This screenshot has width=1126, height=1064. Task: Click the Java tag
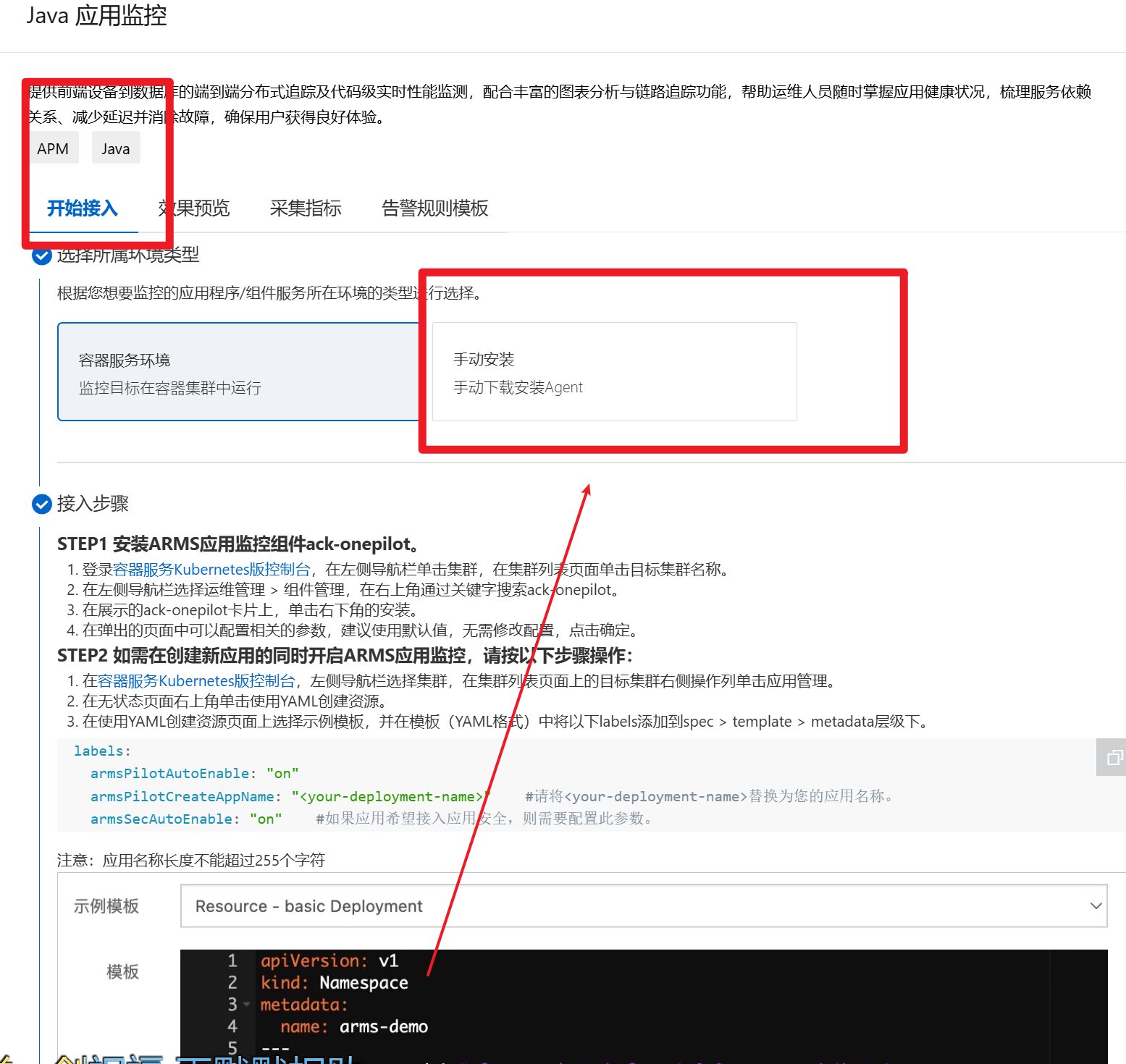116,148
